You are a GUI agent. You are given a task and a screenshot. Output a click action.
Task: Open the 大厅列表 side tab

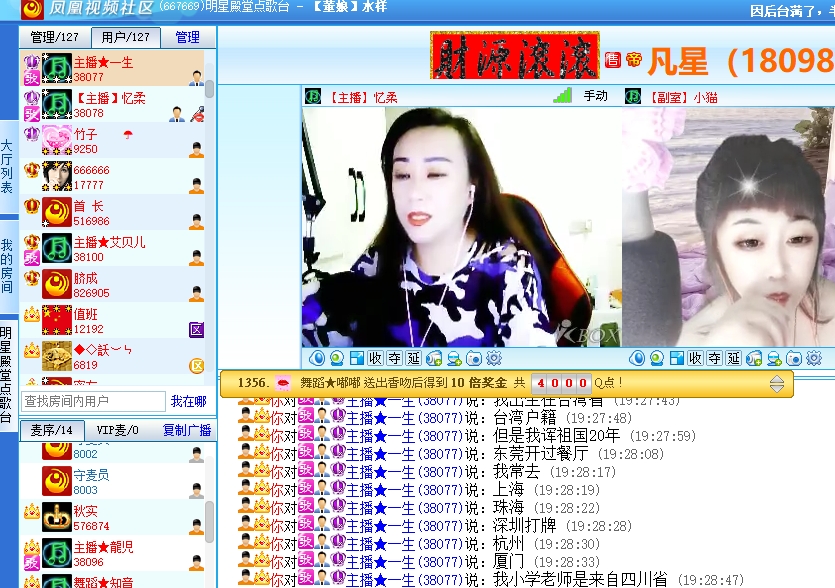pyautogui.click(x=7, y=167)
